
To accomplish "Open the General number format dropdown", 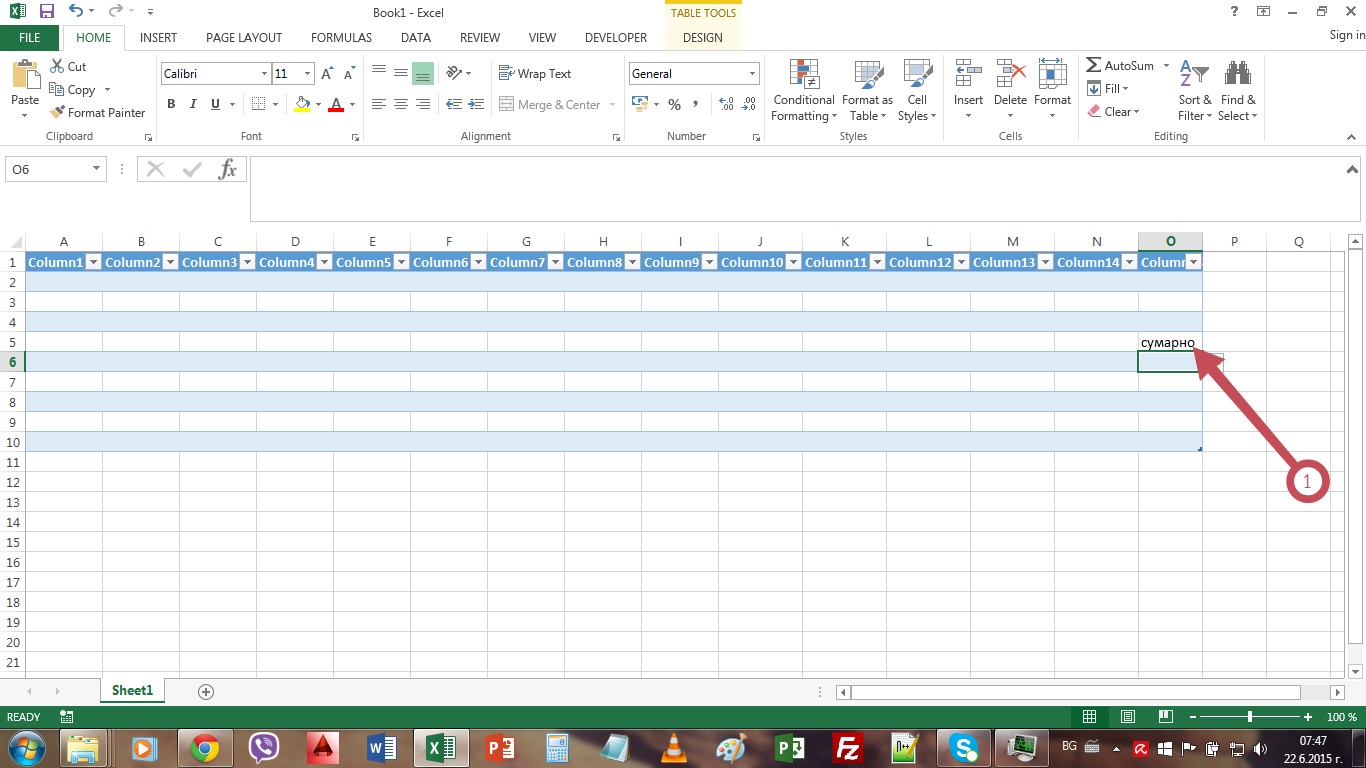I will pyautogui.click(x=752, y=74).
